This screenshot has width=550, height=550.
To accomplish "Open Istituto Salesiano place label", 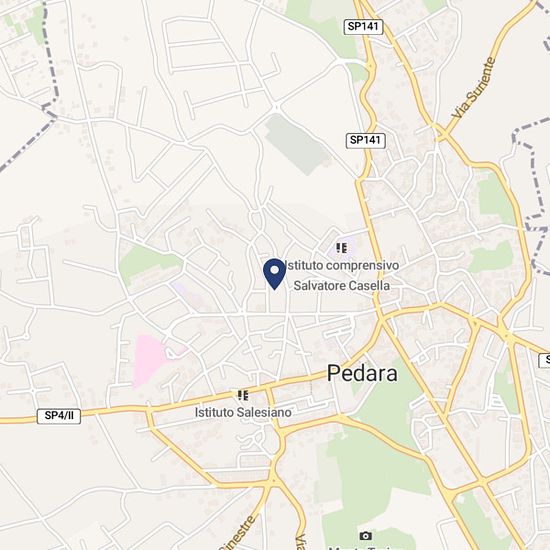I will coord(243,412).
